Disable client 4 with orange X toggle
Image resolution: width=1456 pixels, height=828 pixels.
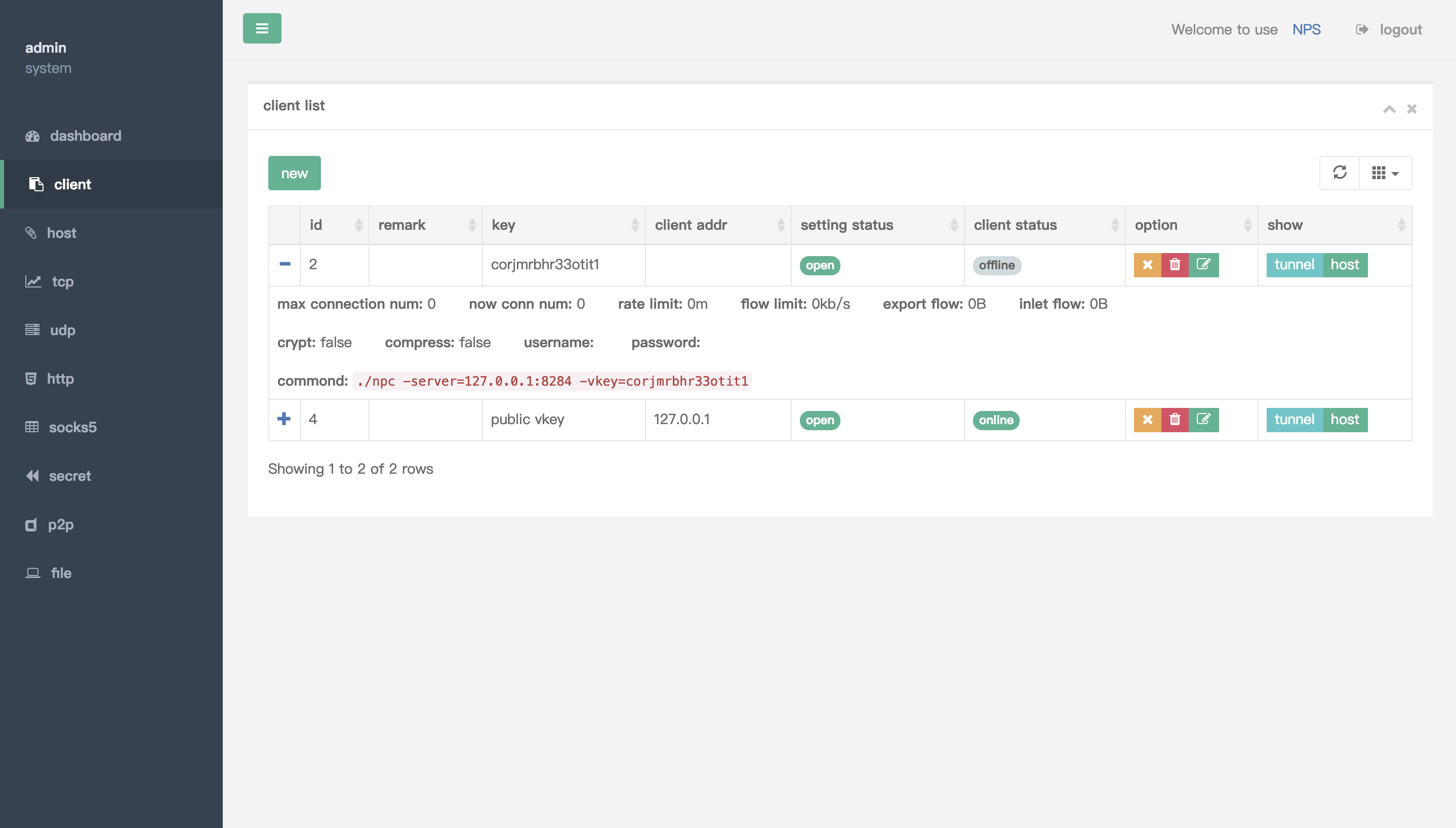1147,420
